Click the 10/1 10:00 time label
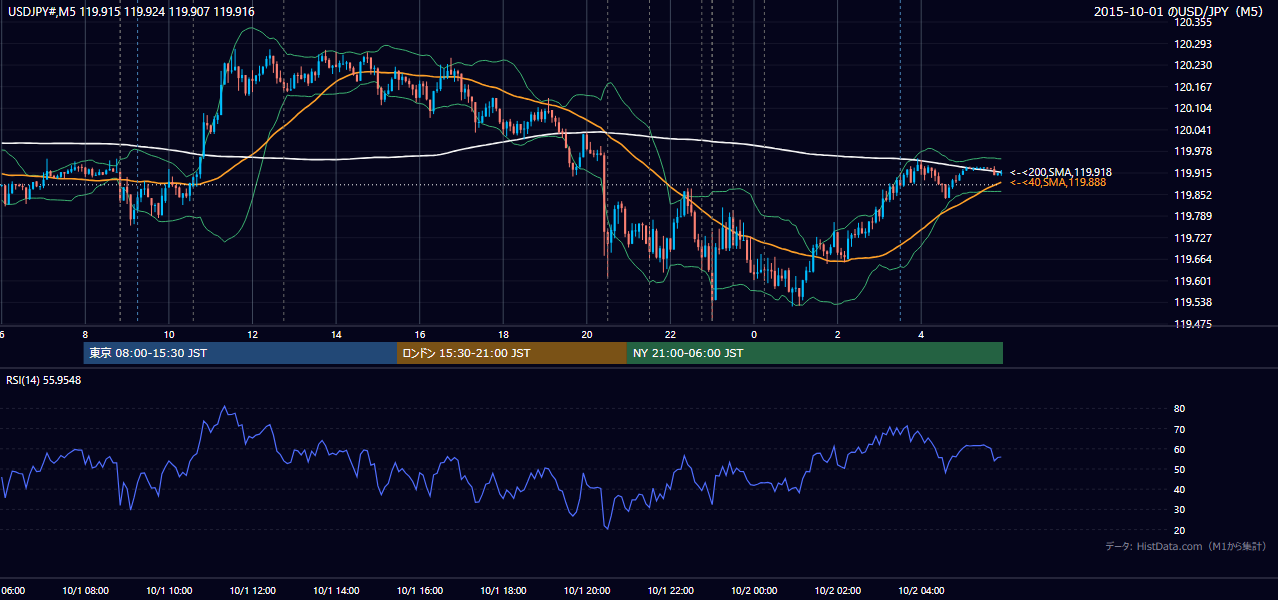1278x600 pixels. (169, 591)
